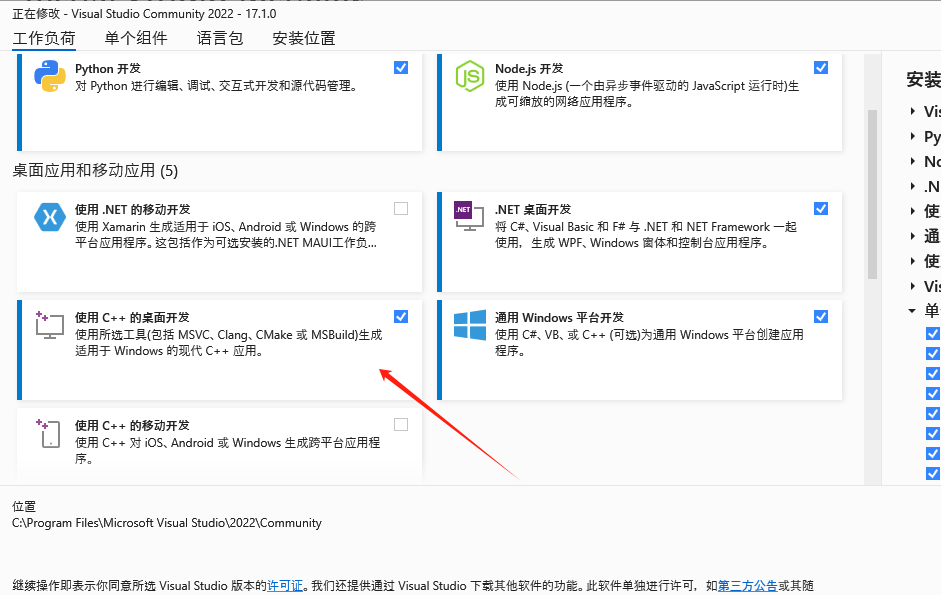Open the 许可证 link
The width and height of the screenshot is (941, 595).
click(x=285, y=585)
